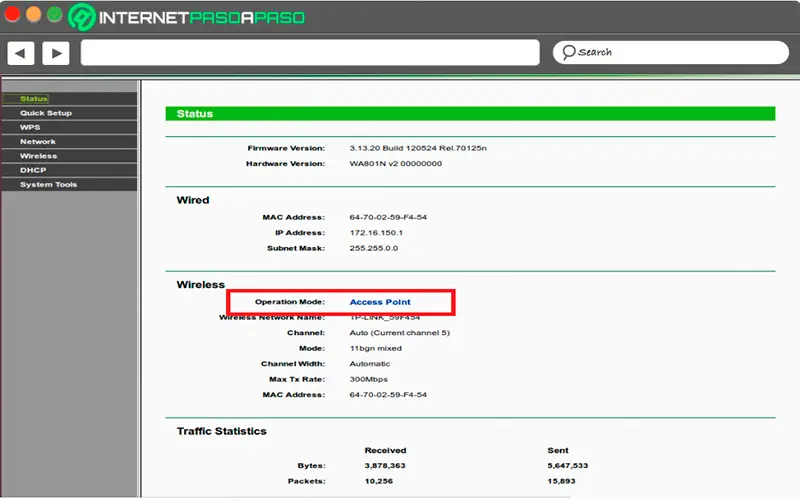Click the orange minimize window dot
800x500 pixels.
[x=33, y=14]
